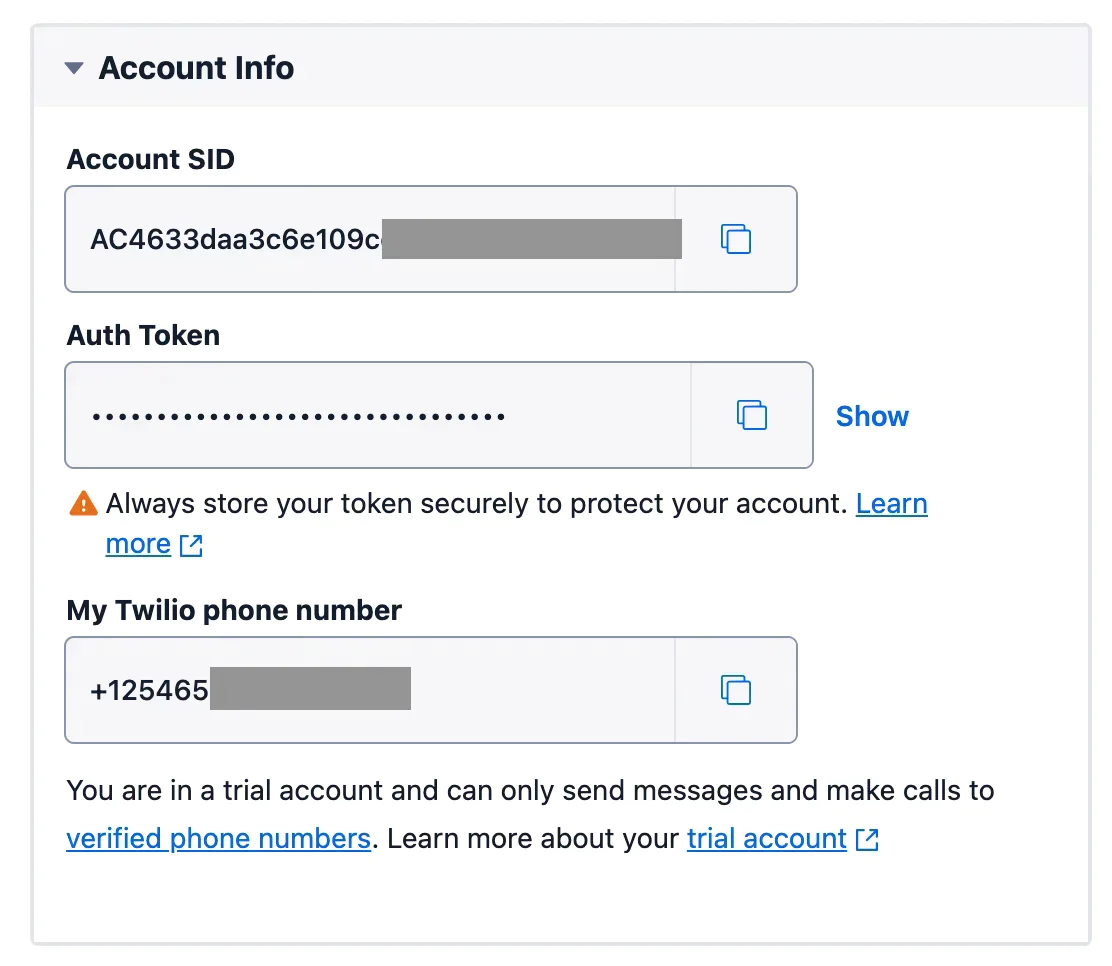Image resolution: width=1112 pixels, height=966 pixels.
Task: Click the Auth Token label
Action: 143,335
